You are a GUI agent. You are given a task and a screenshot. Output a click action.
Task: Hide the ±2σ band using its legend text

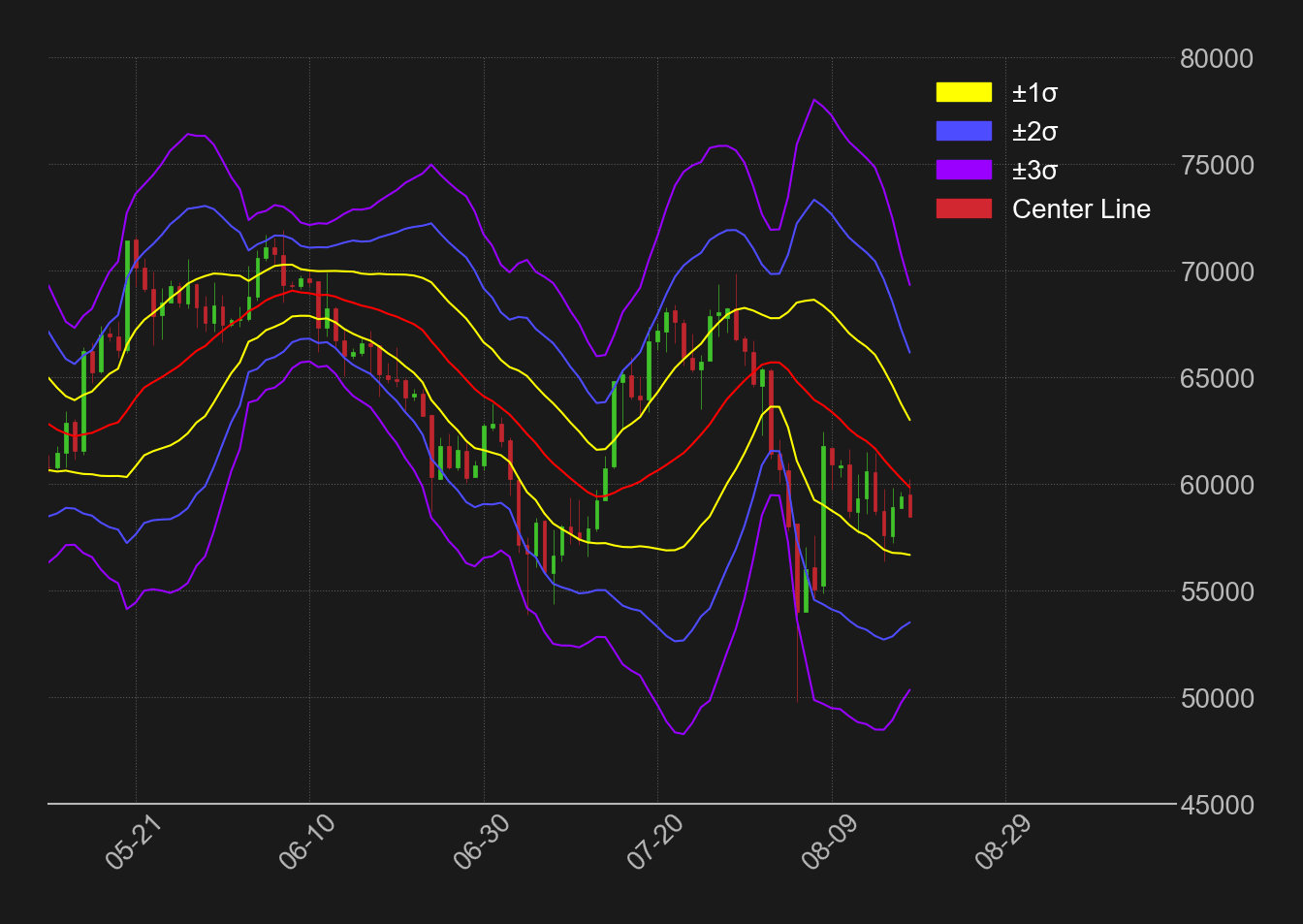[1034, 132]
